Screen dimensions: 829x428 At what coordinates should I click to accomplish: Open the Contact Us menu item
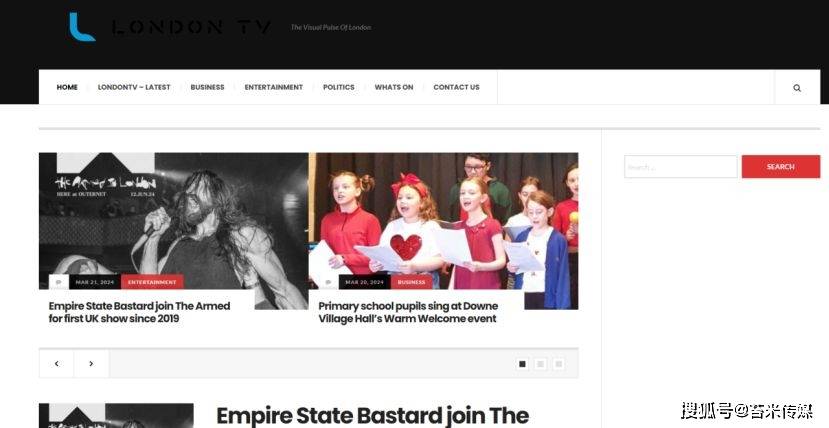(x=456, y=87)
